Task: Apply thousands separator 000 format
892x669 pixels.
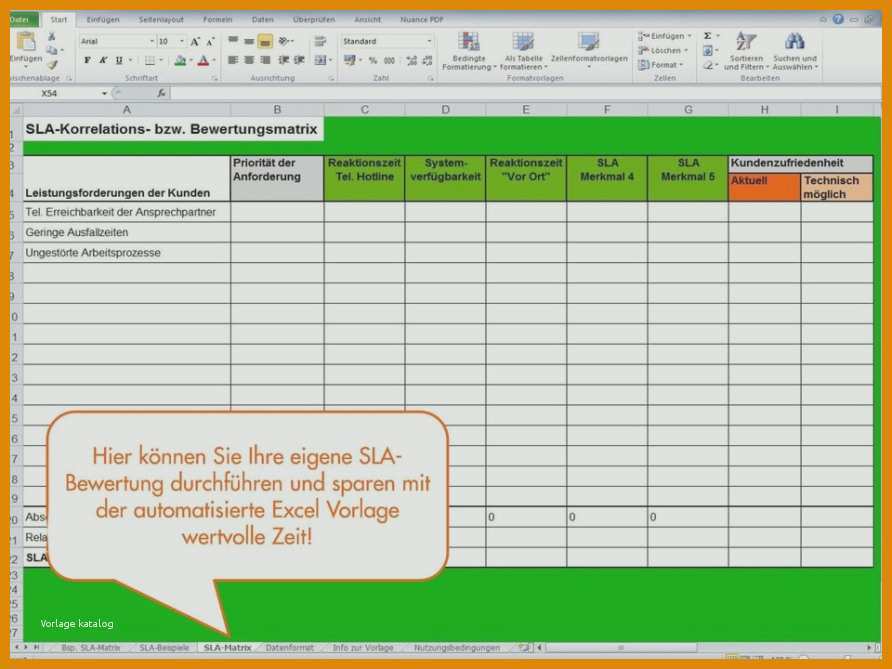Action: point(389,60)
